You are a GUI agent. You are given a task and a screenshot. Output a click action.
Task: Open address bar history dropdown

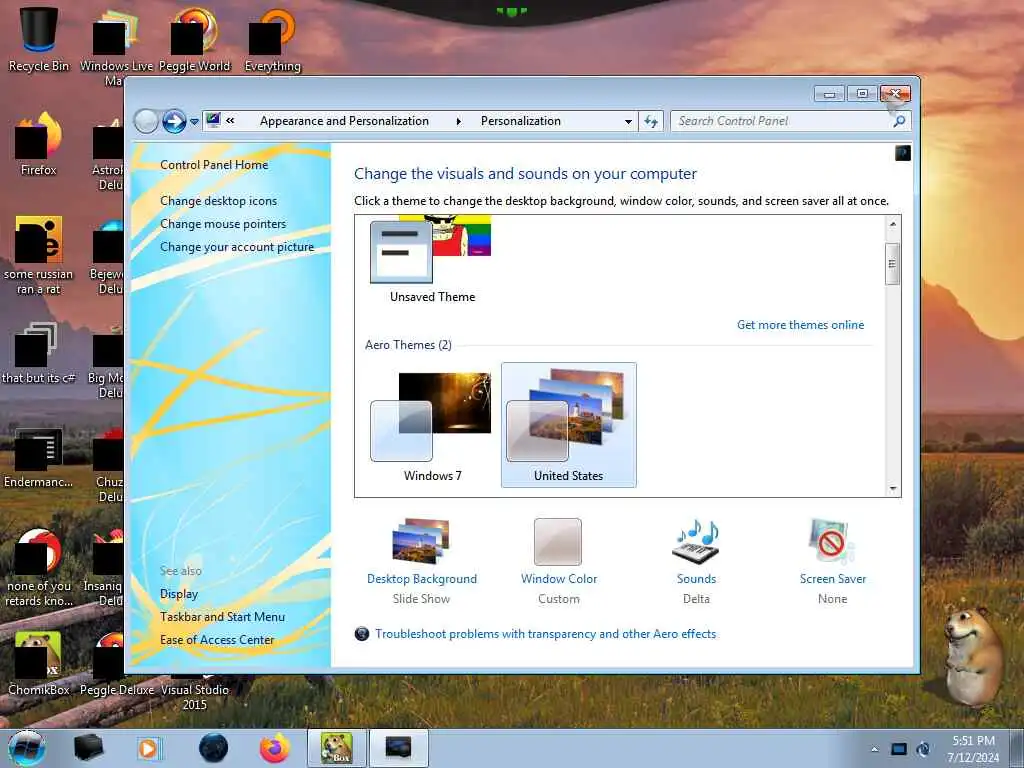pyautogui.click(x=628, y=121)
